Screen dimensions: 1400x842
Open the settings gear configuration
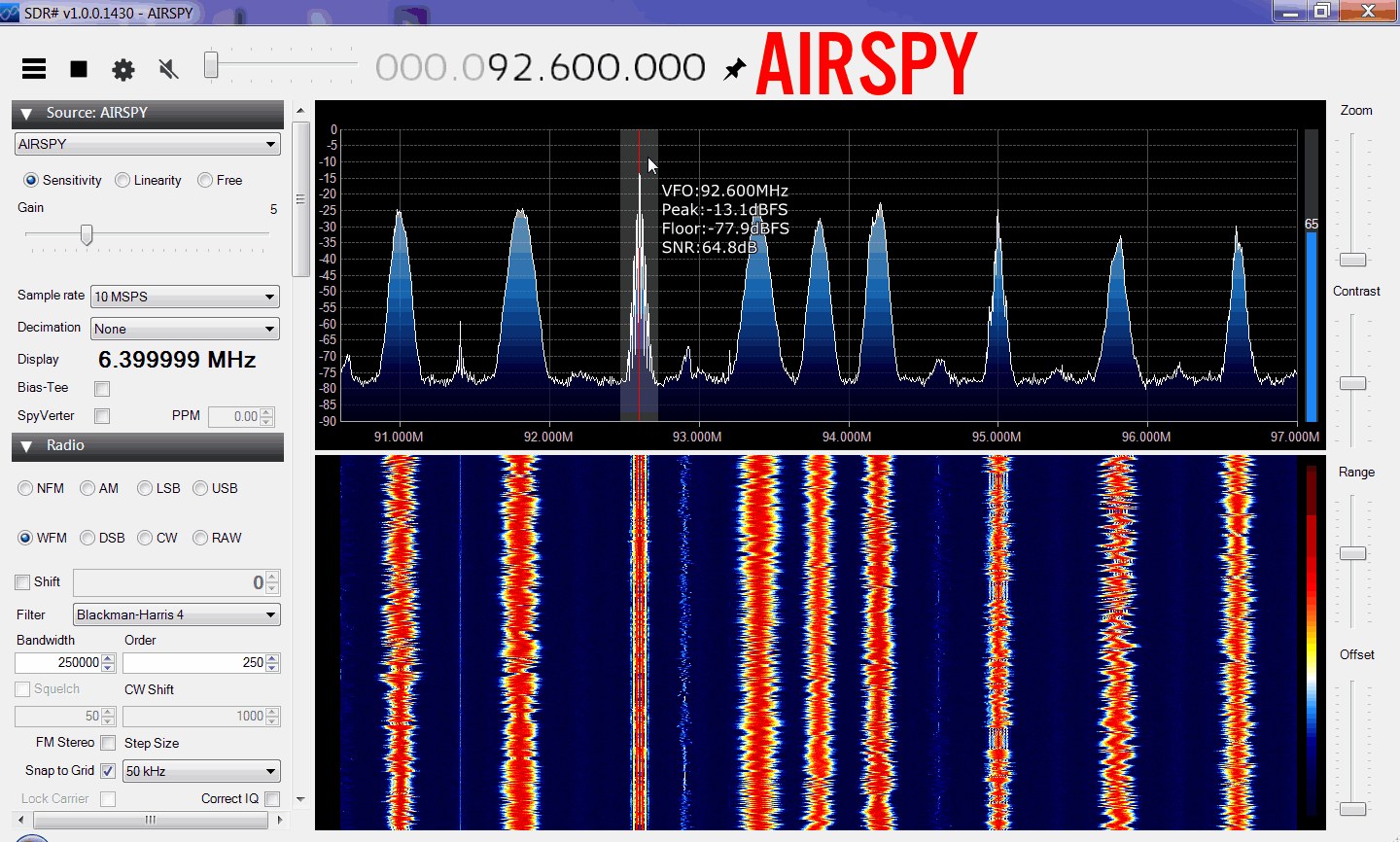123,69
